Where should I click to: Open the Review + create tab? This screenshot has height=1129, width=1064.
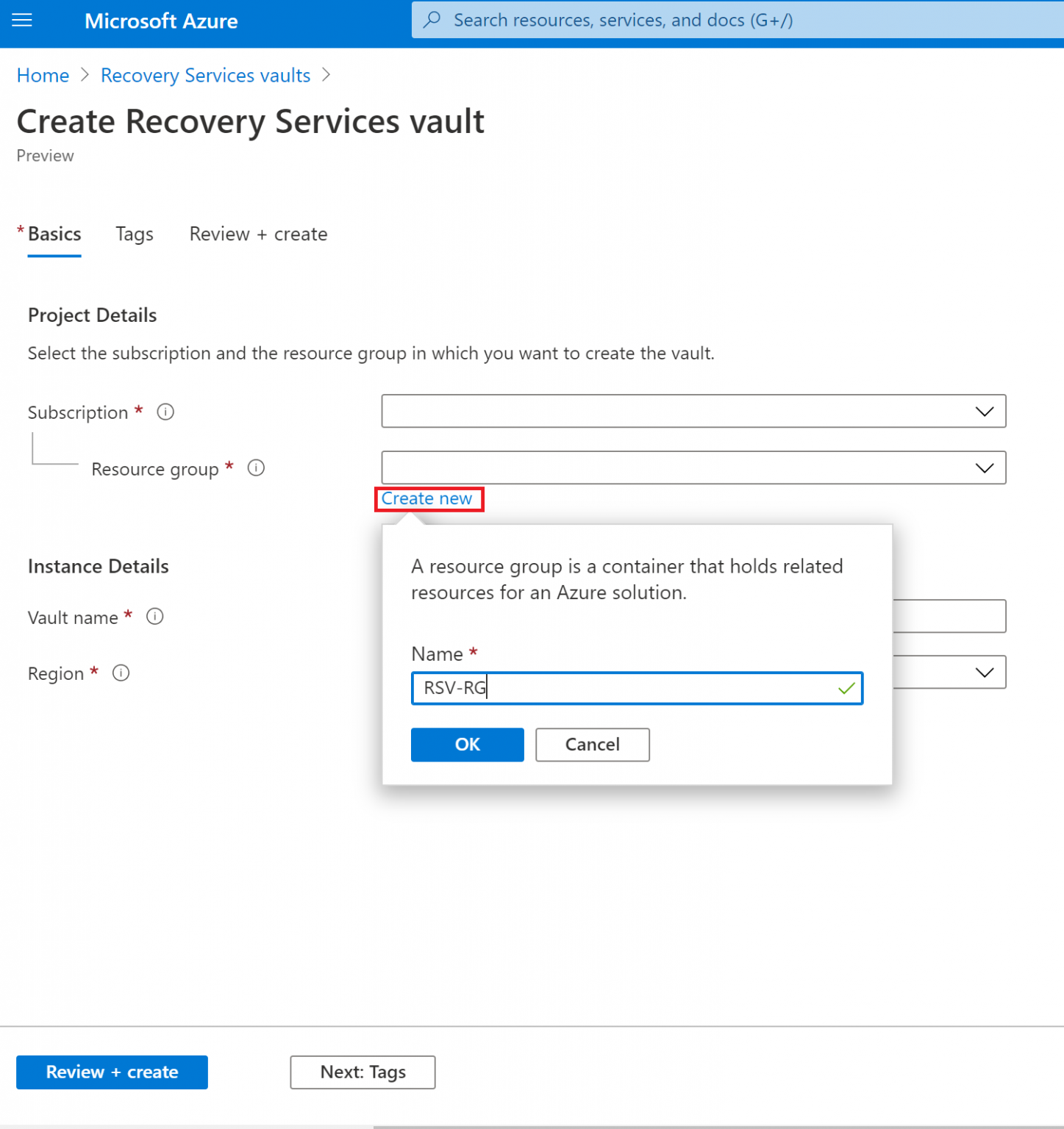pyautogui.click(x=258, y=234)
